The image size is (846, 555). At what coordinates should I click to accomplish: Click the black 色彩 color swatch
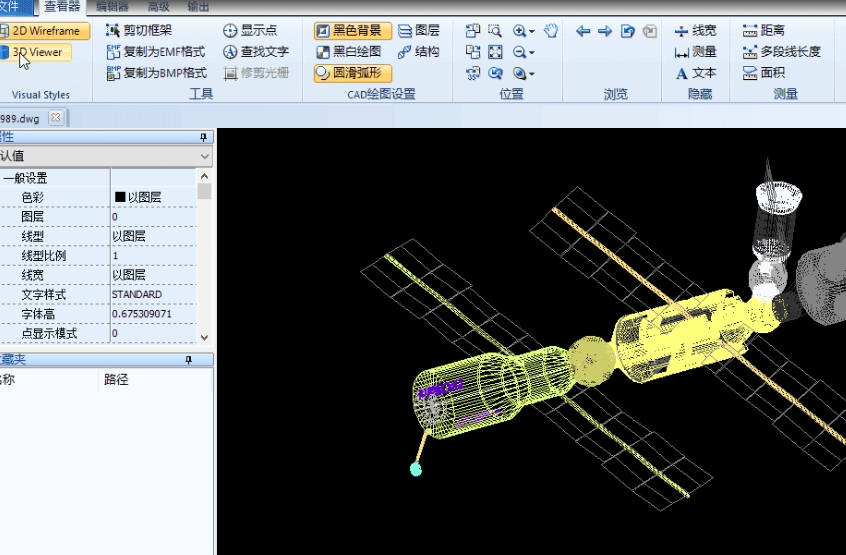(x=120, y=198)
